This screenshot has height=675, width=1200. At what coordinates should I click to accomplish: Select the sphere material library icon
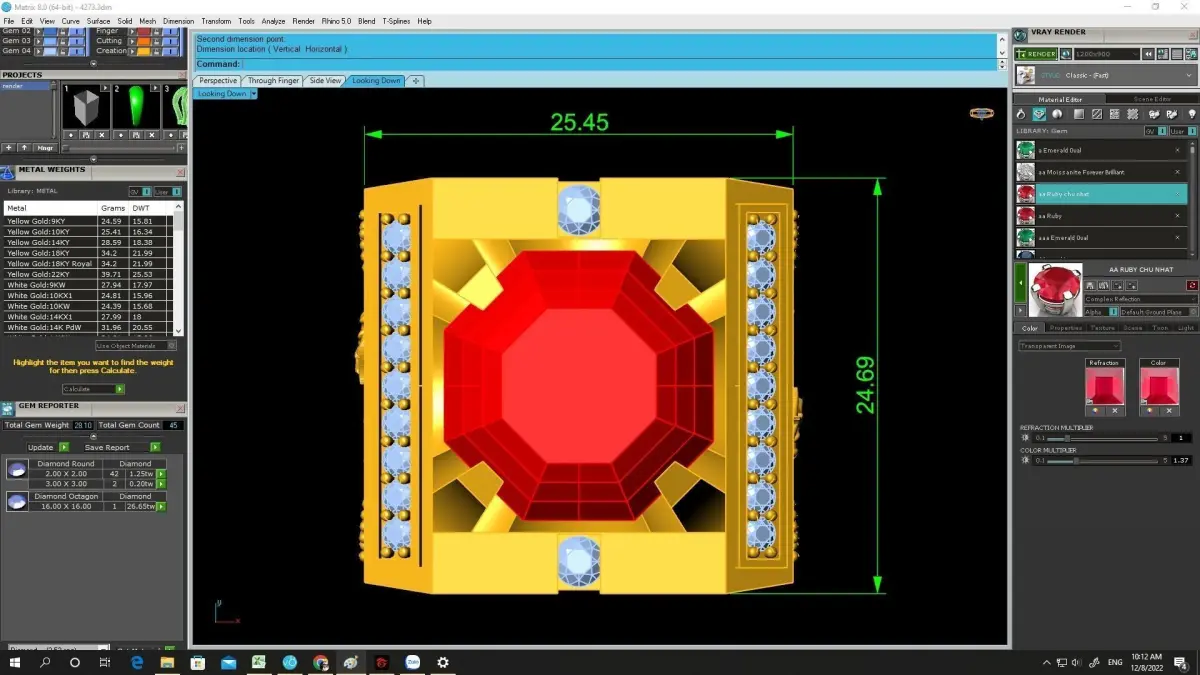(x=1058, y=115)
